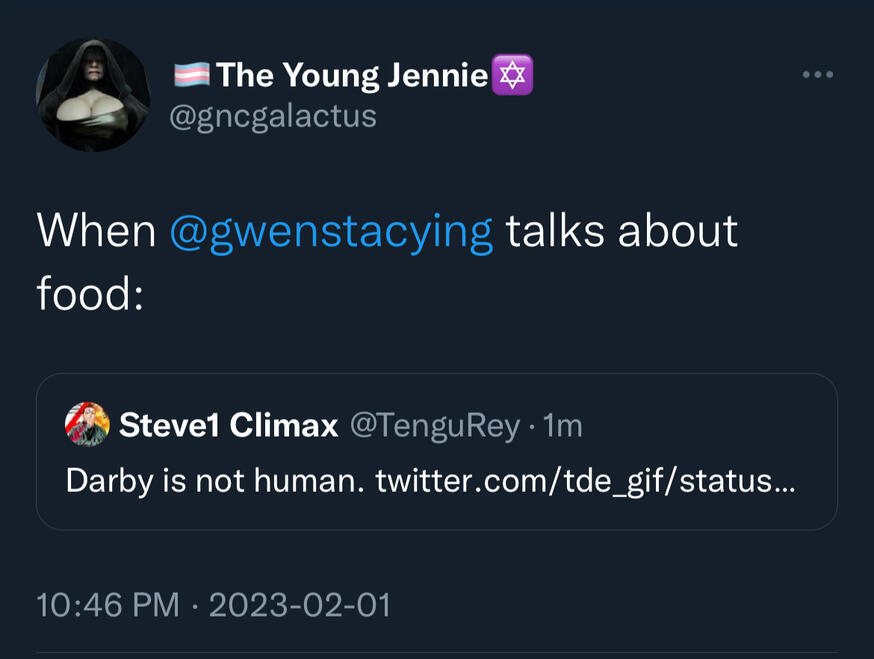
Task: Click the @TenguRey handle
Action: [434, 426]
